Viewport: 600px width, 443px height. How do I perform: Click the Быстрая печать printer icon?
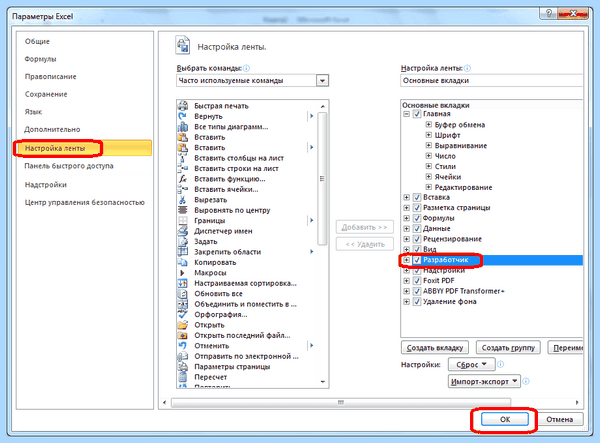tap(183, 106)
